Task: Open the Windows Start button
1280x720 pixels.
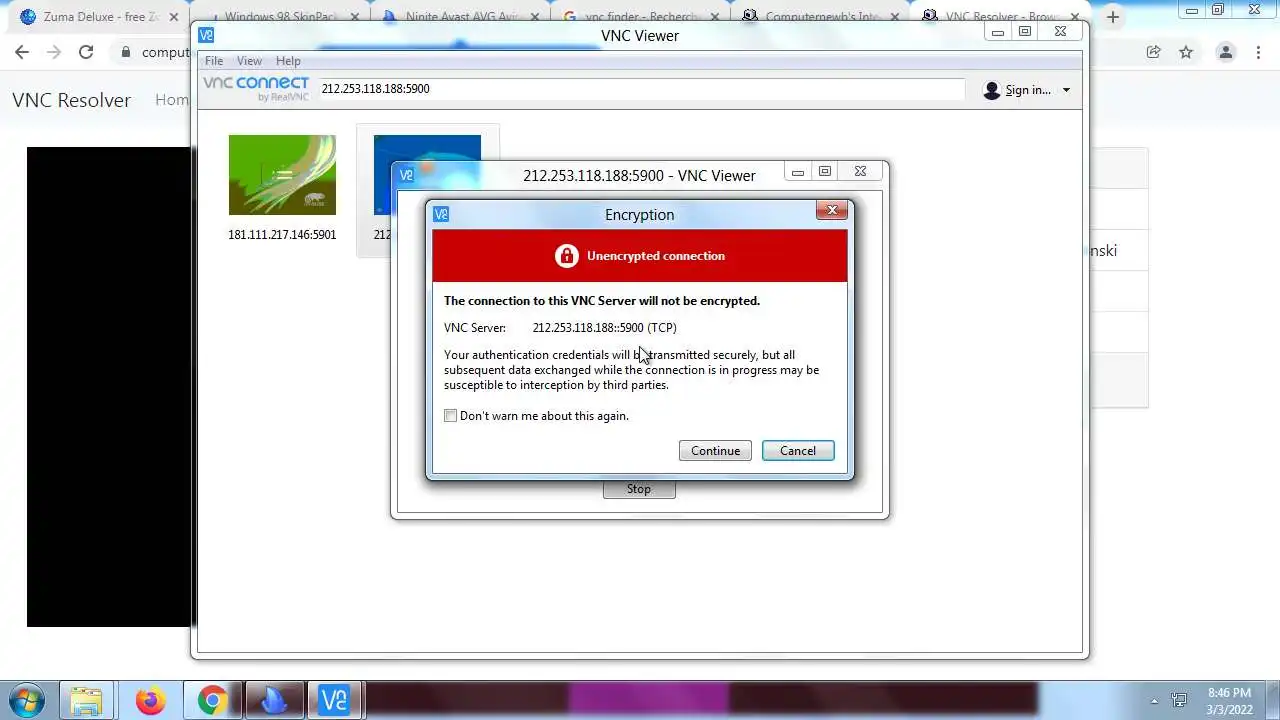Action: [x=25, y=700]
